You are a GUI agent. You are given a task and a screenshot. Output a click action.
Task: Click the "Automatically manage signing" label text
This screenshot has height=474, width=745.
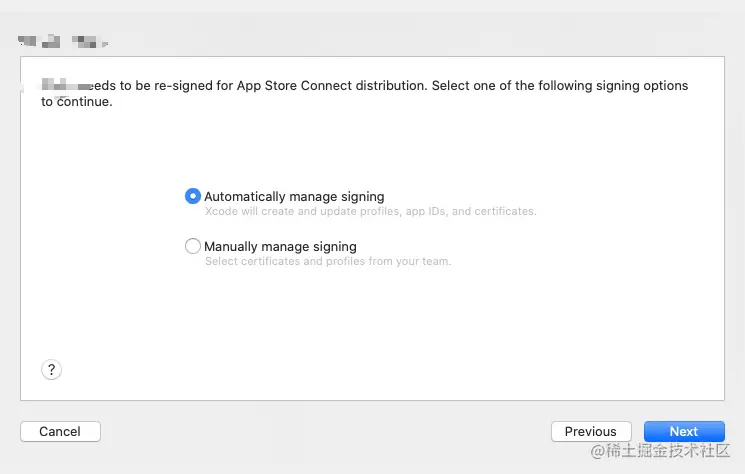point(294,197)
